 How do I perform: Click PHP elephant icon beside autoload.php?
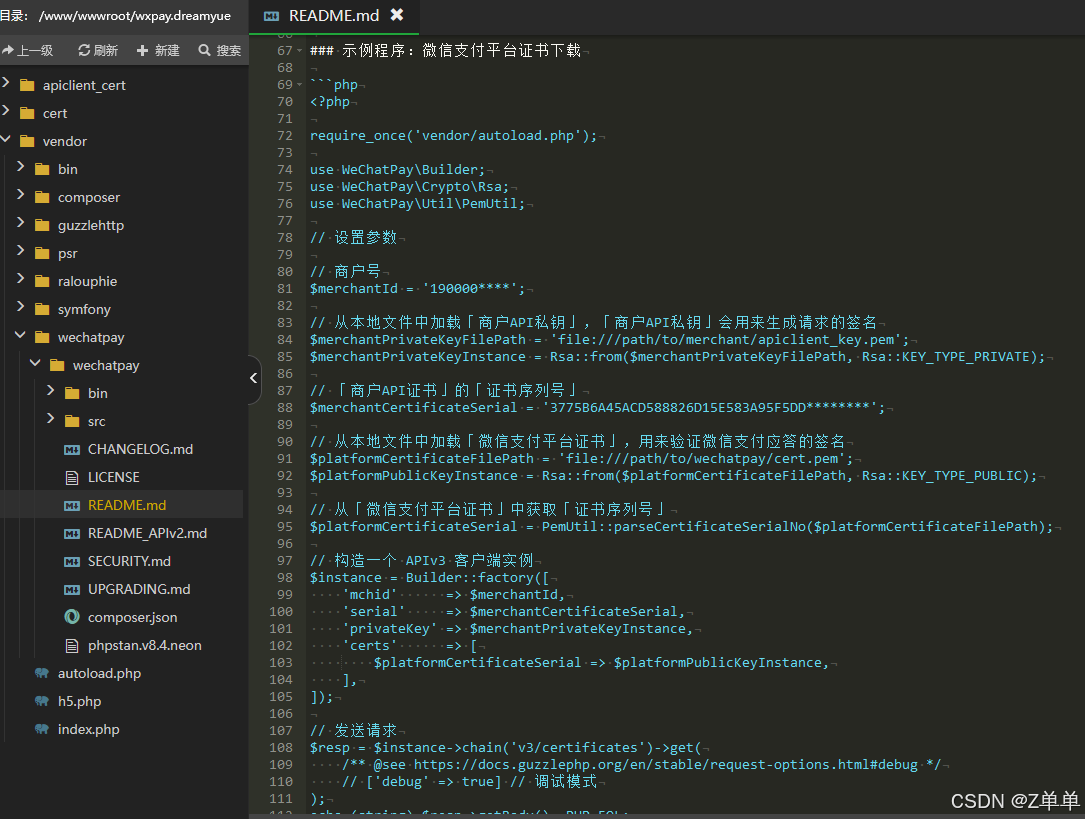[42, 673]
